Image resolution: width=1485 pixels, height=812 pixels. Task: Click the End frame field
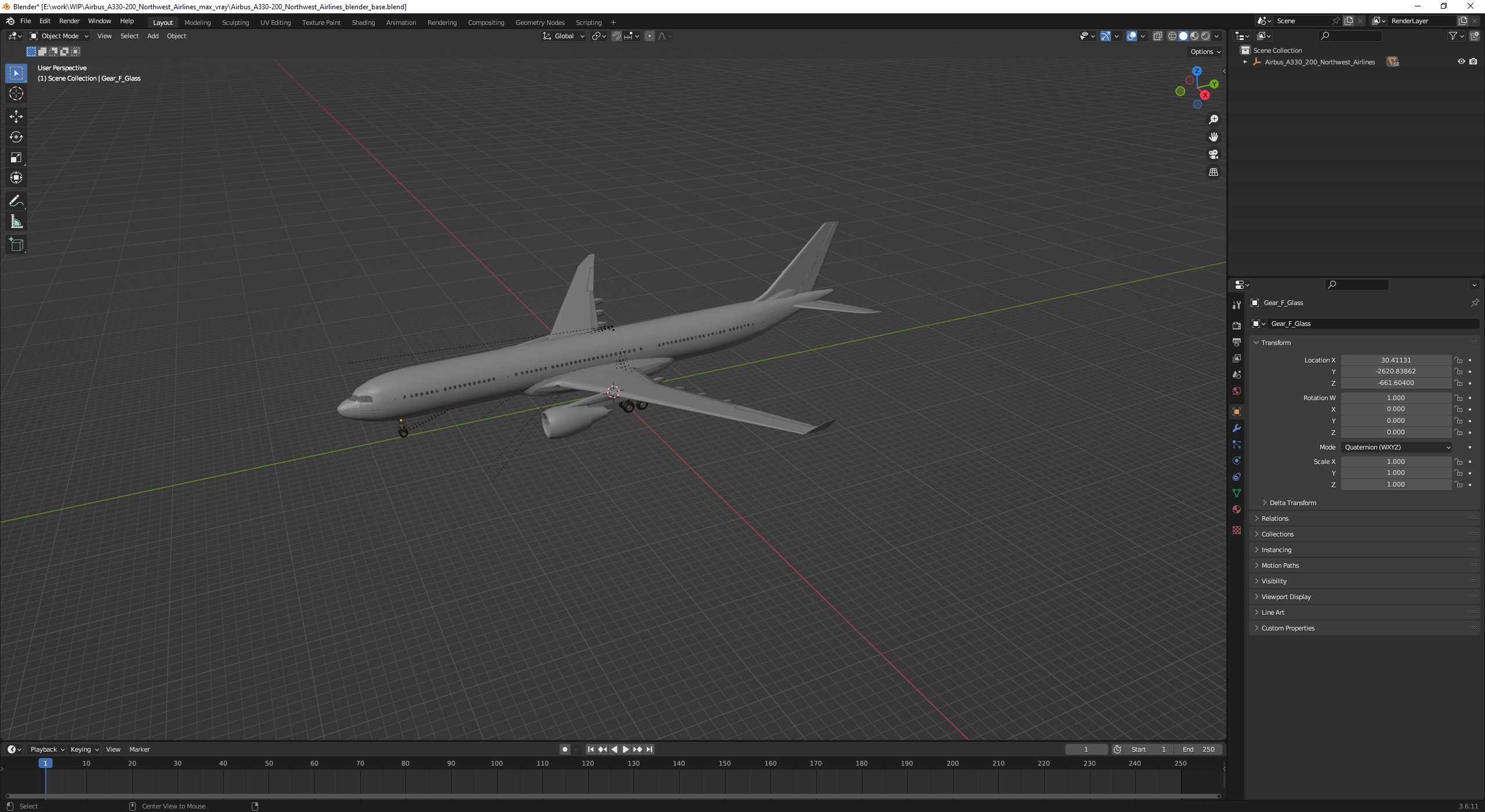[x=1198, y=749]
